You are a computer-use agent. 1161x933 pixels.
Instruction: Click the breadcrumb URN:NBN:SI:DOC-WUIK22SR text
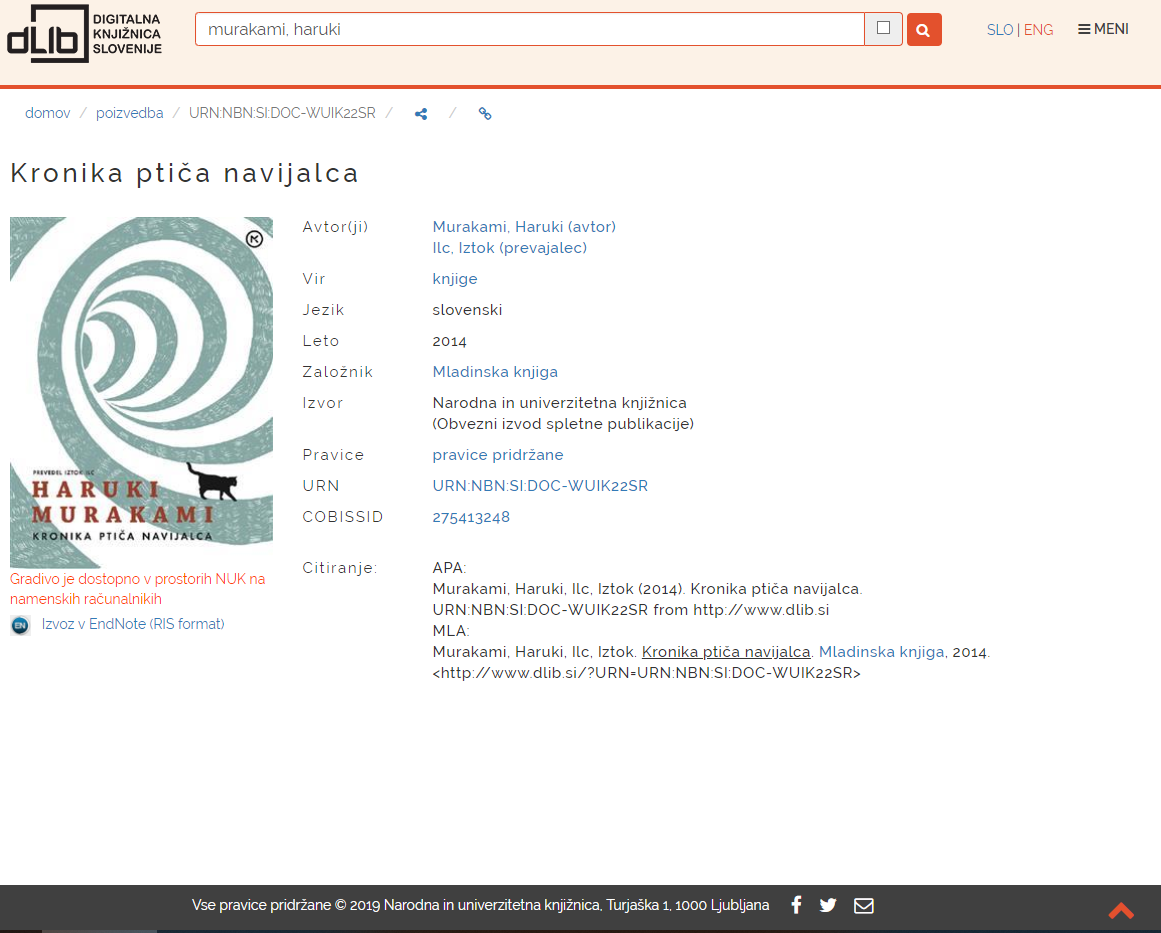click(282, 113)
